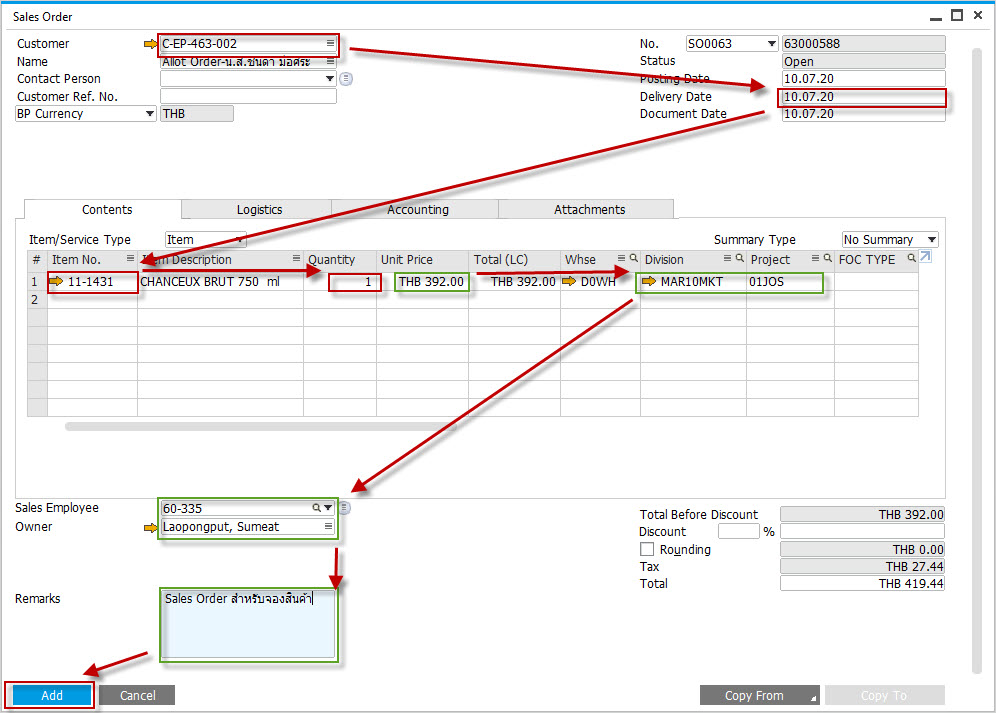Click the Delivery Date field
Image resolution: width=996 pixels, height=713 pixels.
(x=863, y=97)
